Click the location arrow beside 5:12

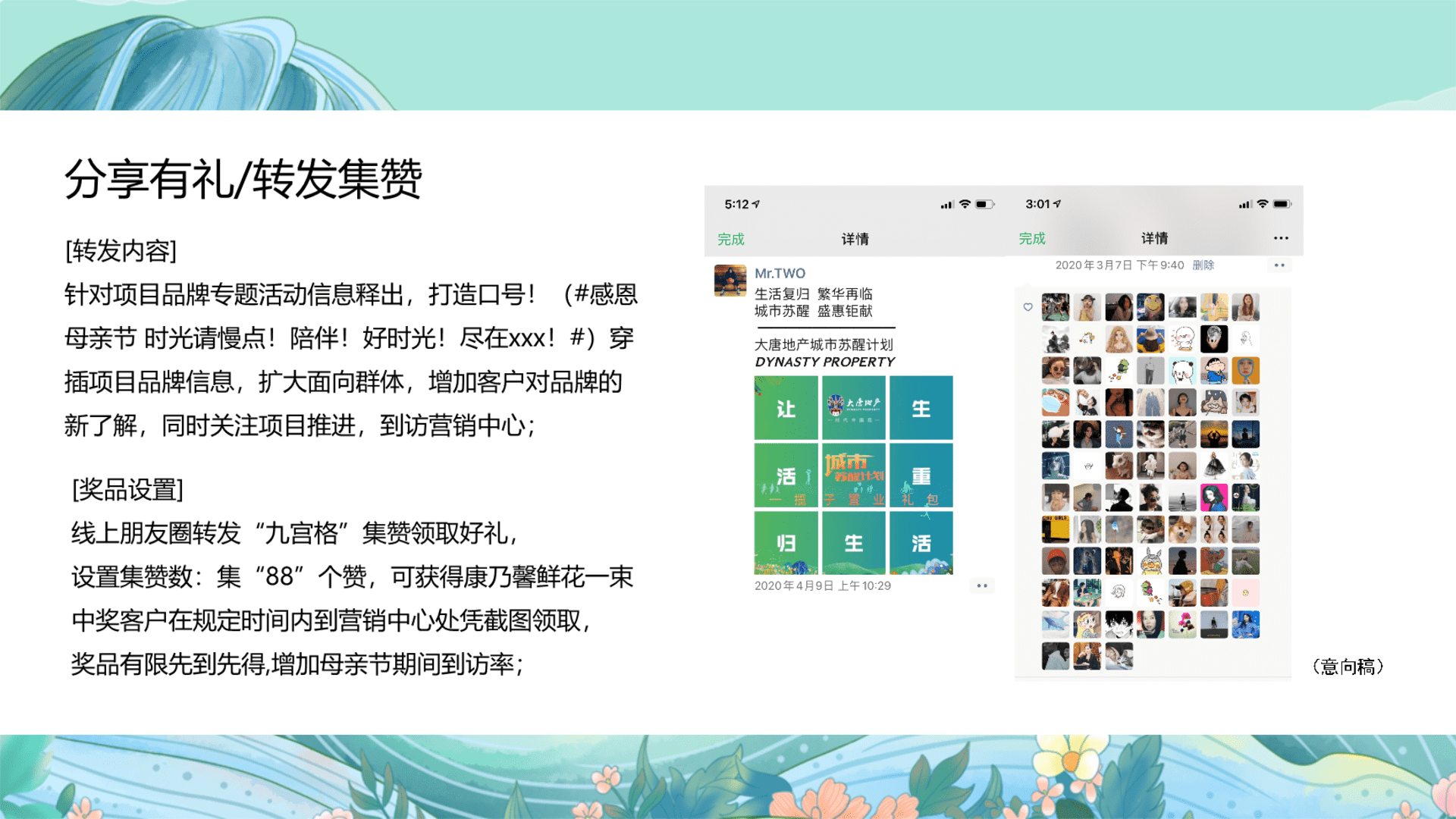[756, 204]
